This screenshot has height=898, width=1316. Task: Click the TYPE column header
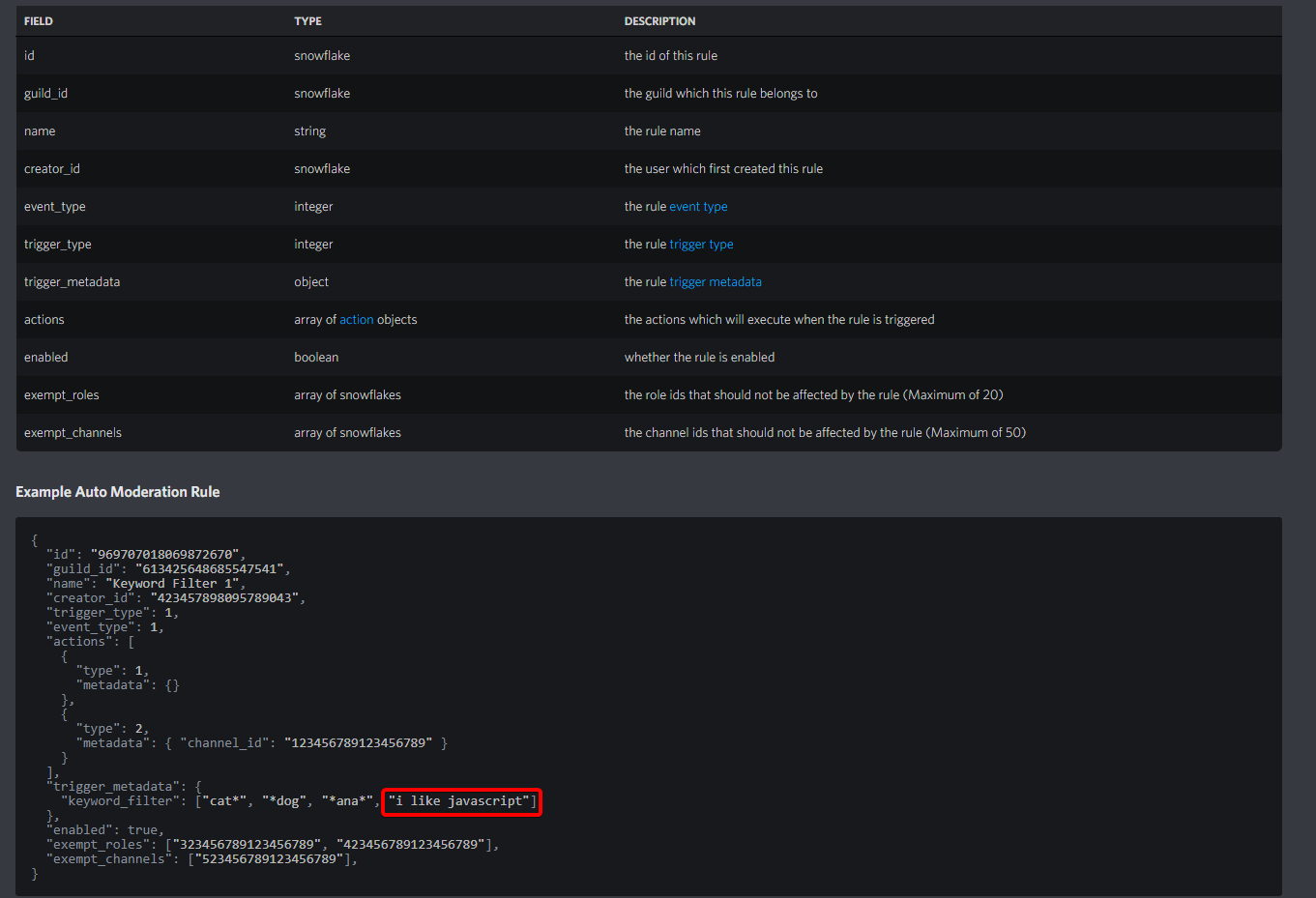click(x=307, y=21)
